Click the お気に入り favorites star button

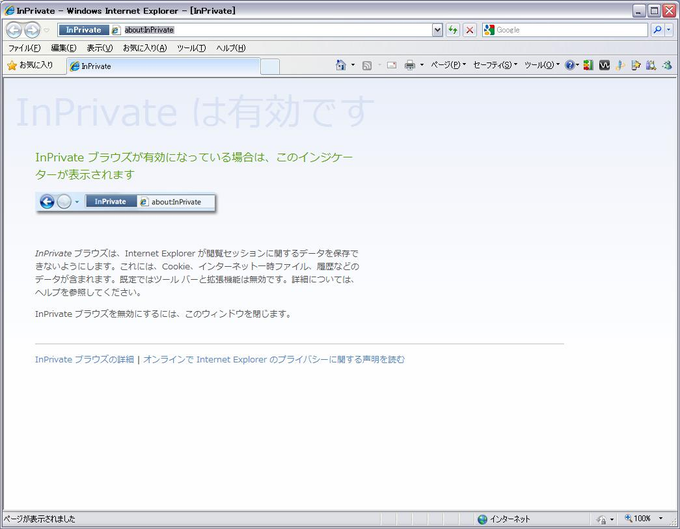(30, 65)
